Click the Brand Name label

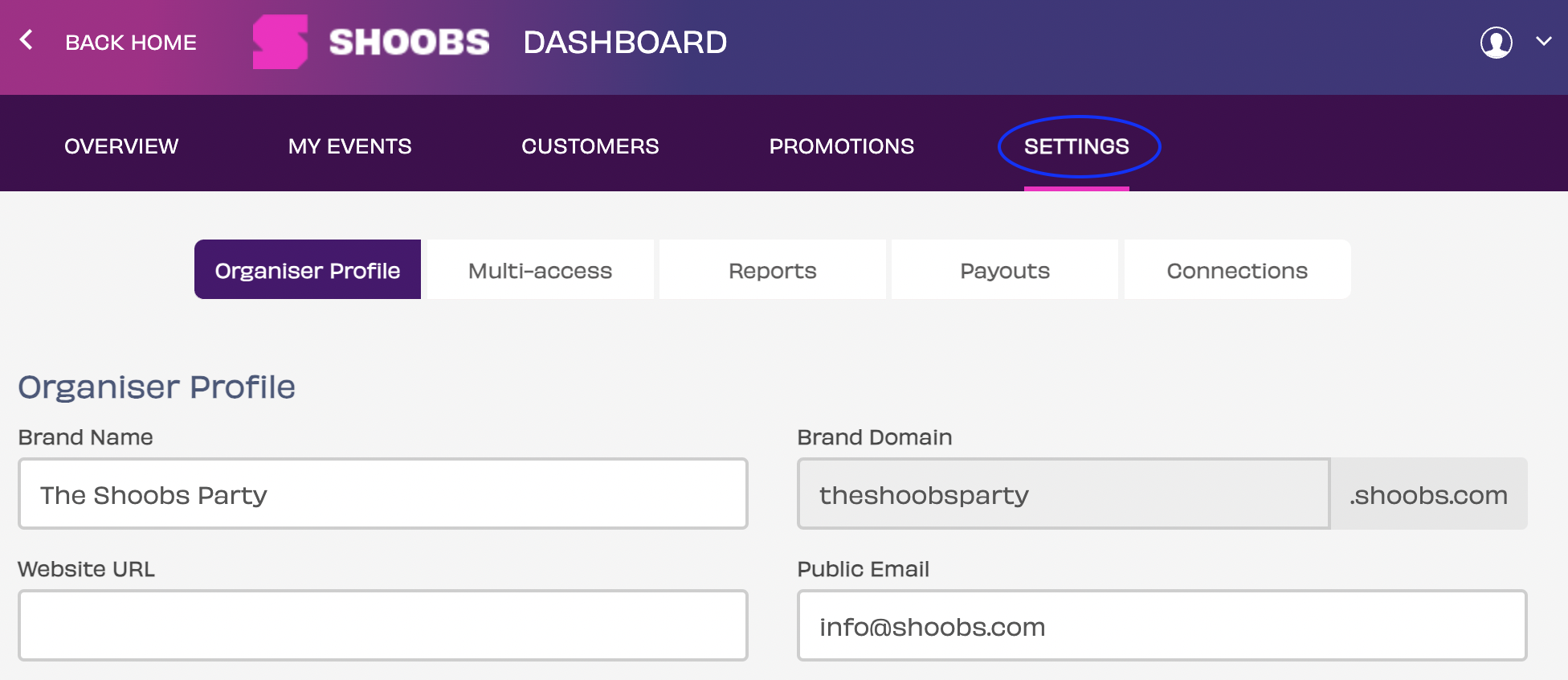tap(85, 437)
